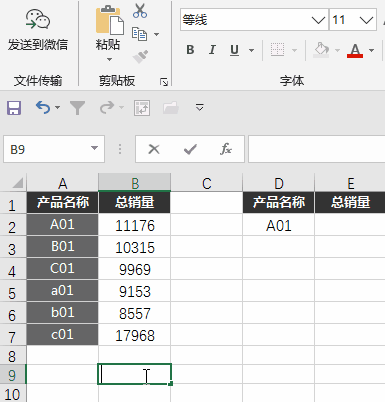Screen dimensions: 385x402
Task: Click the Cancel entry X icon
Action: point(154,149)
